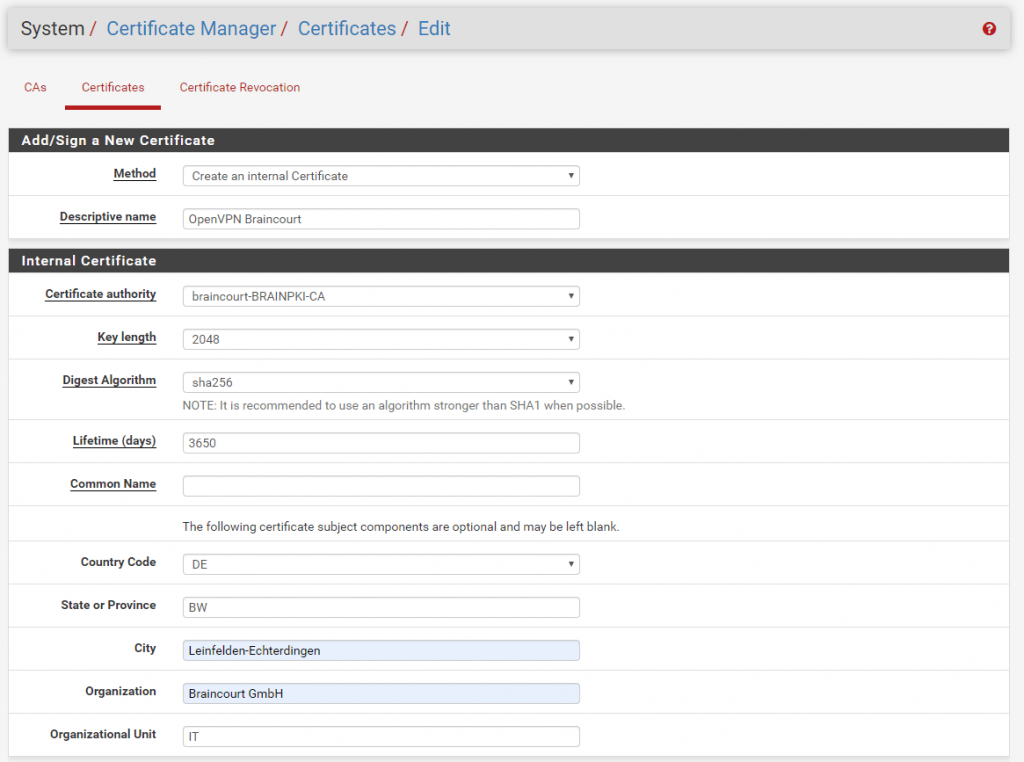Open the Certificate Revocation tab
The height and width of the screenshot is (762, 1024).
pyautogui.click(x=240, y=87)
